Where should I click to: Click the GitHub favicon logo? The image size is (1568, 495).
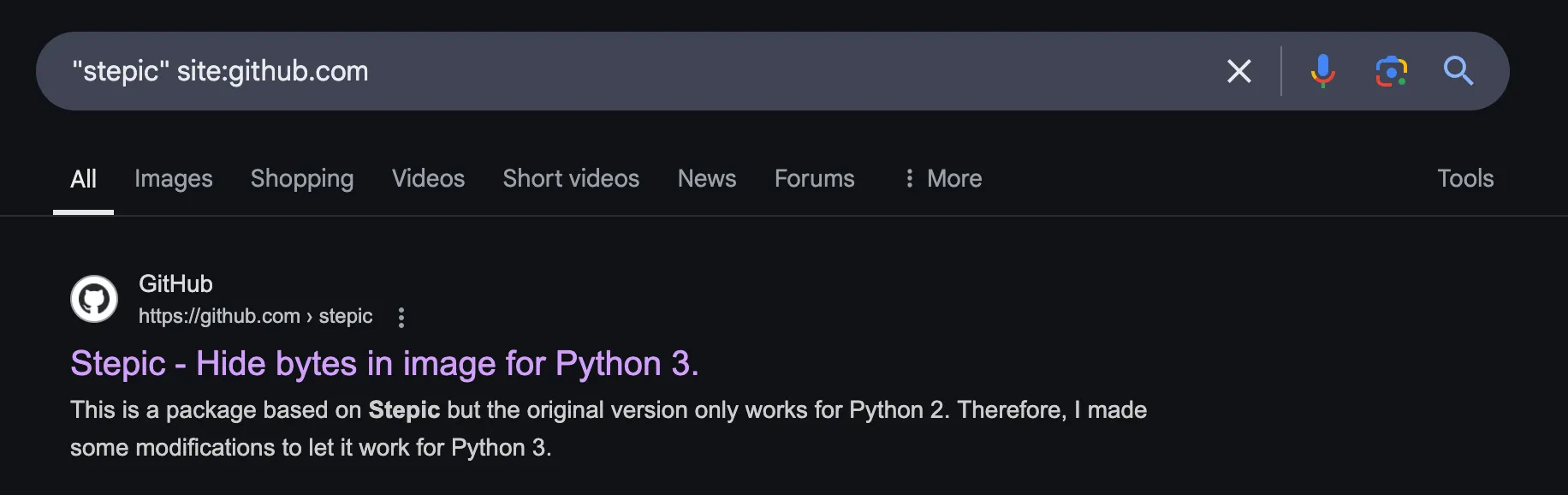tap(94, 299)
